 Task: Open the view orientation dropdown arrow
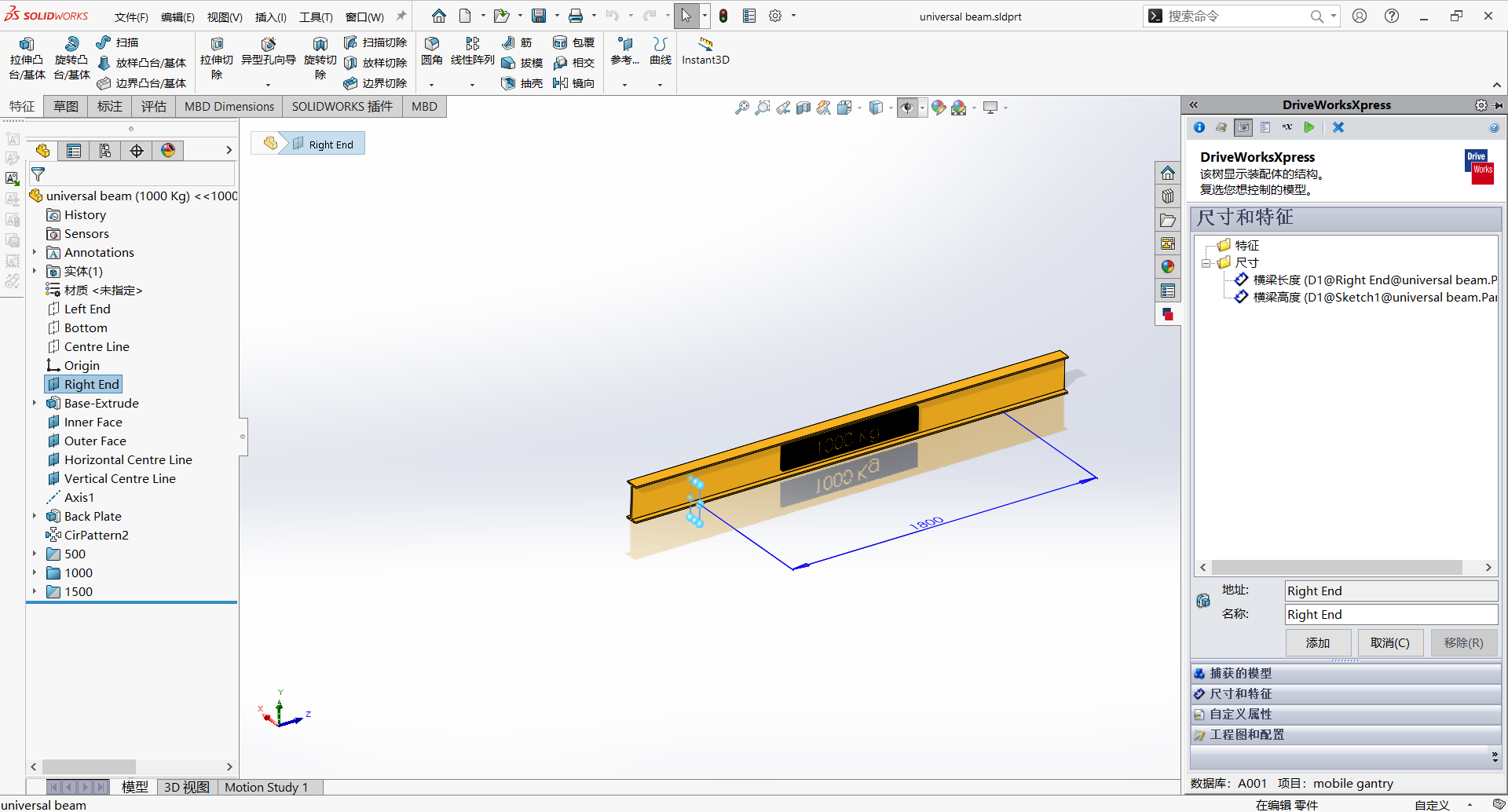click(860, 108)
